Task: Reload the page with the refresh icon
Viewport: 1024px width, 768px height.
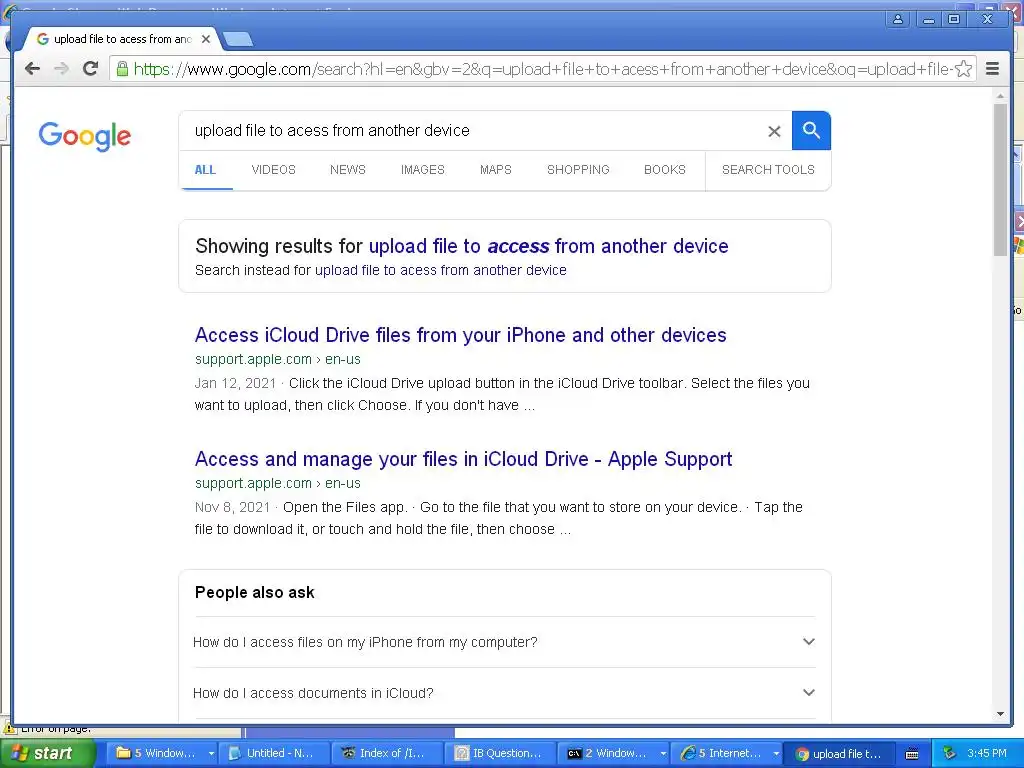Action: click(91, 69)
